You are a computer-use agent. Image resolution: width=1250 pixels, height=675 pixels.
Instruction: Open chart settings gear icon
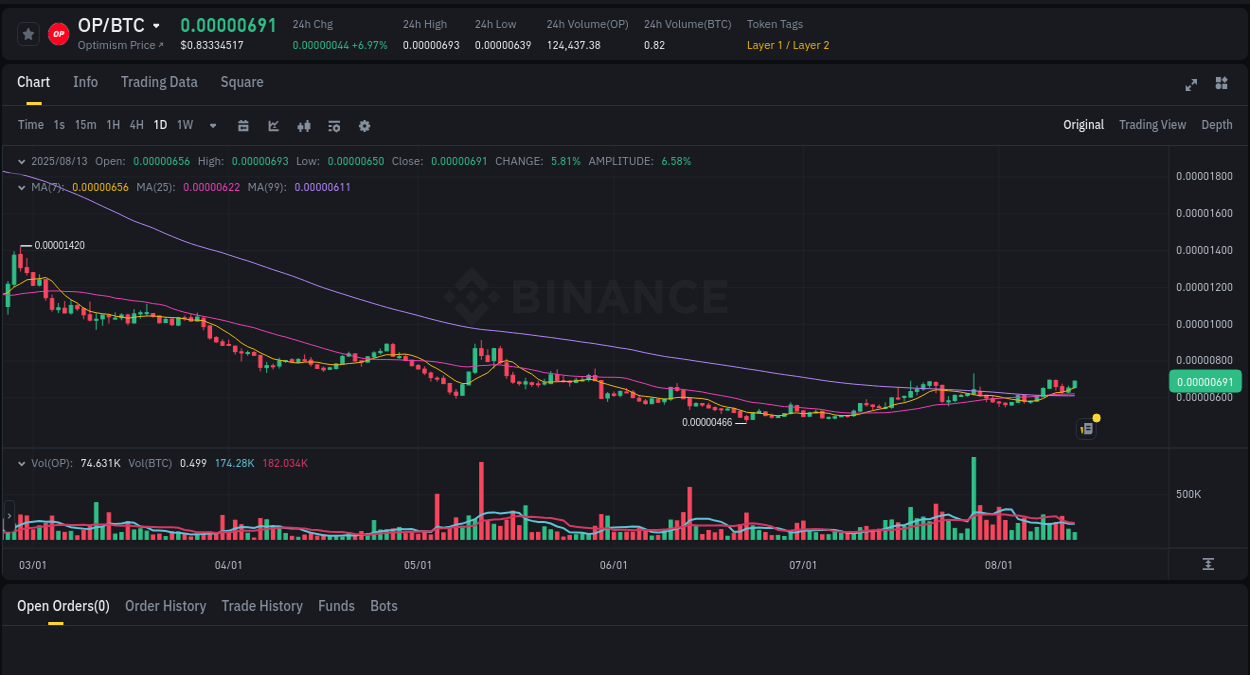[364, 126]
